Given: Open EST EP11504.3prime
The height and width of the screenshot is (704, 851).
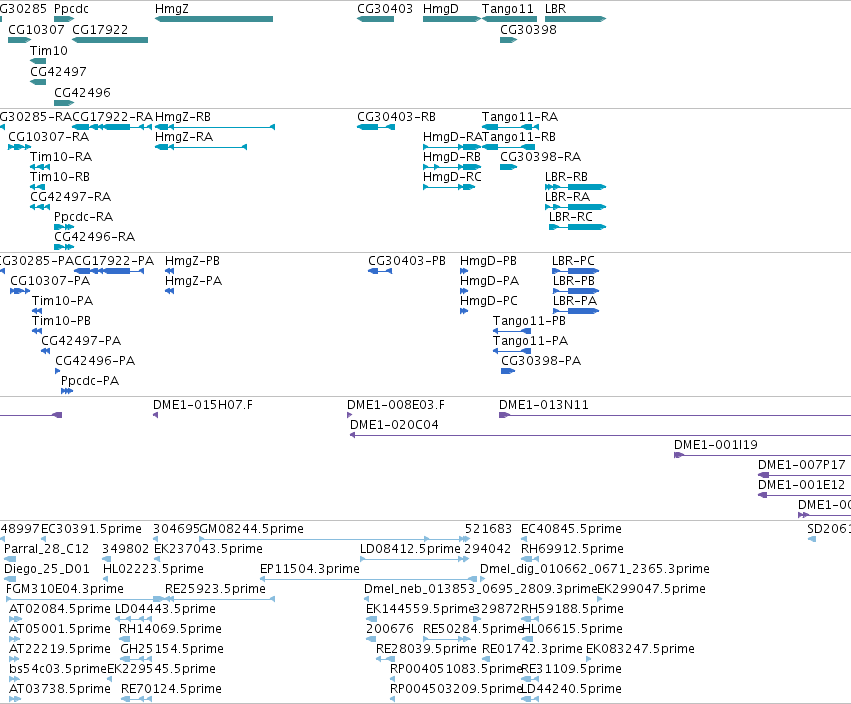Looking at the screenshot, I should [x=369, y=579].
